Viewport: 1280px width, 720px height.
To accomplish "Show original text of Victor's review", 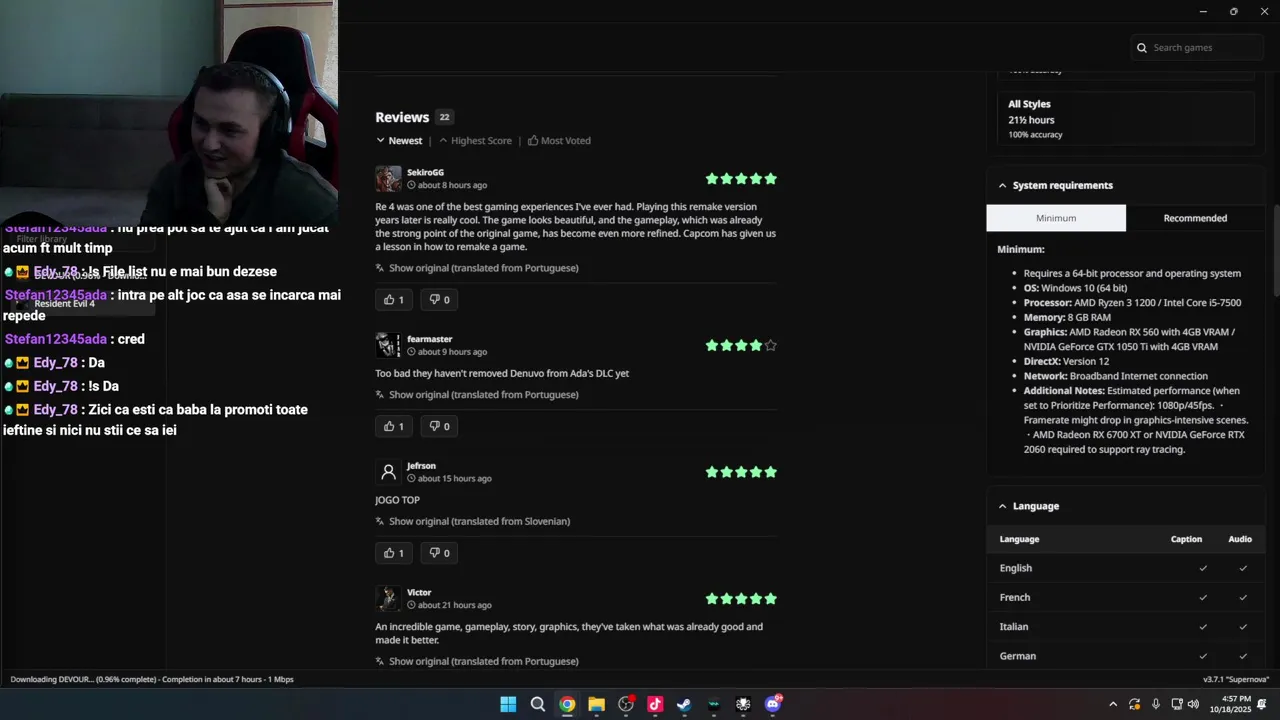I will [x=477, y=662].
